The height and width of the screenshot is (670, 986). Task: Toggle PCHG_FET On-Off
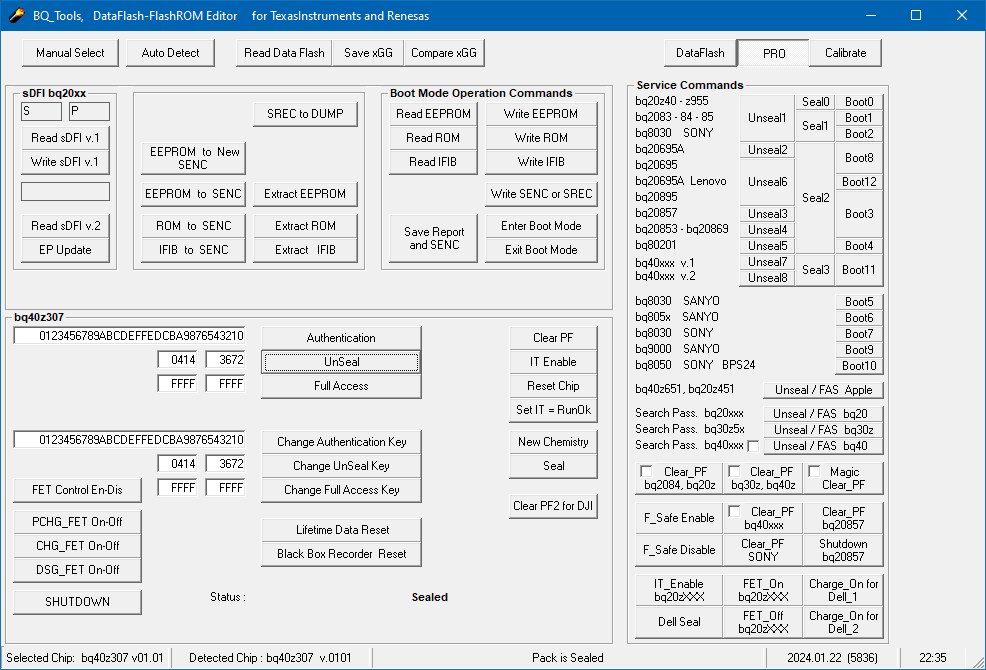click(x=77, y=522)
